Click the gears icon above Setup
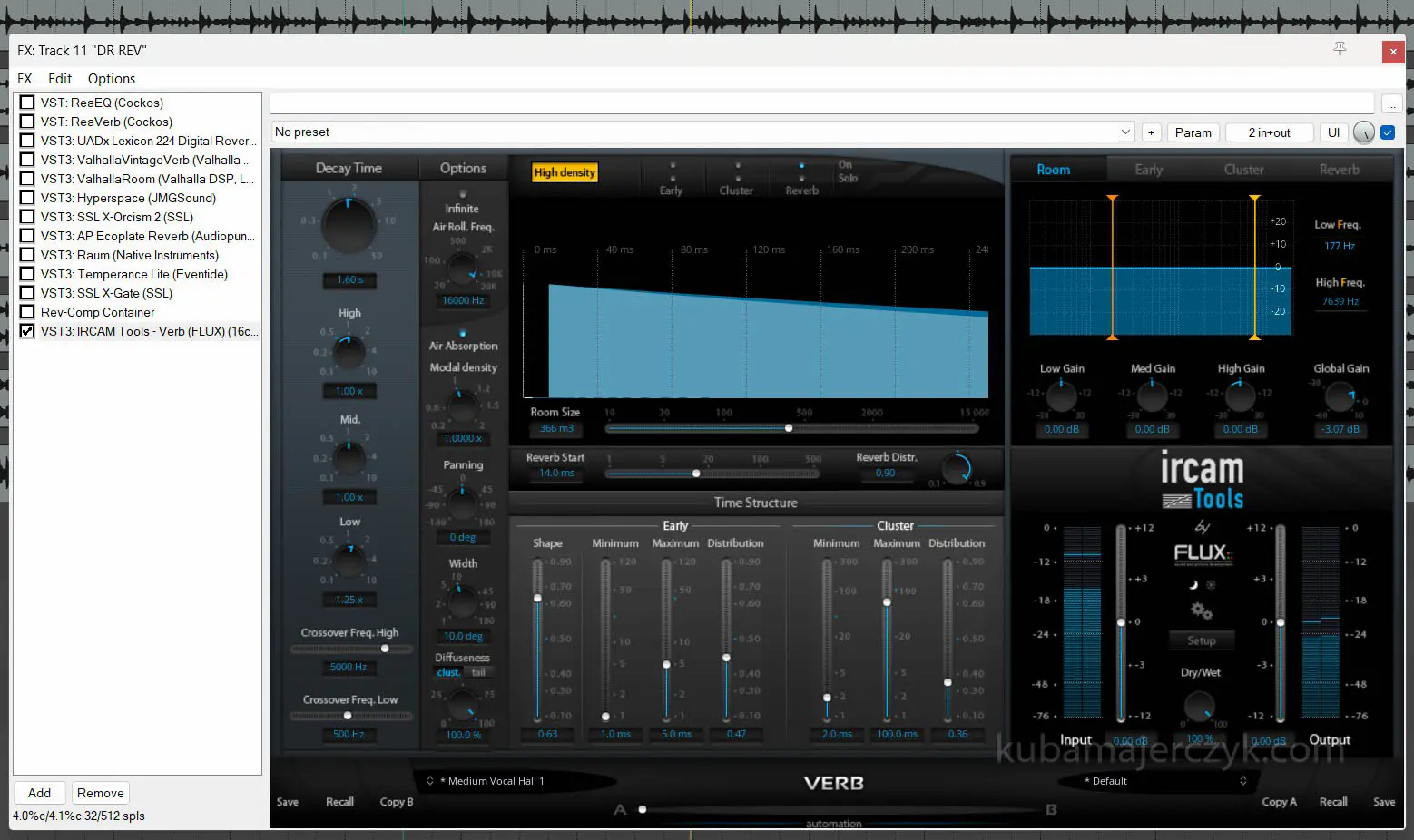1414x840 pixels. pyautogui.click(x=1201, y=611)
